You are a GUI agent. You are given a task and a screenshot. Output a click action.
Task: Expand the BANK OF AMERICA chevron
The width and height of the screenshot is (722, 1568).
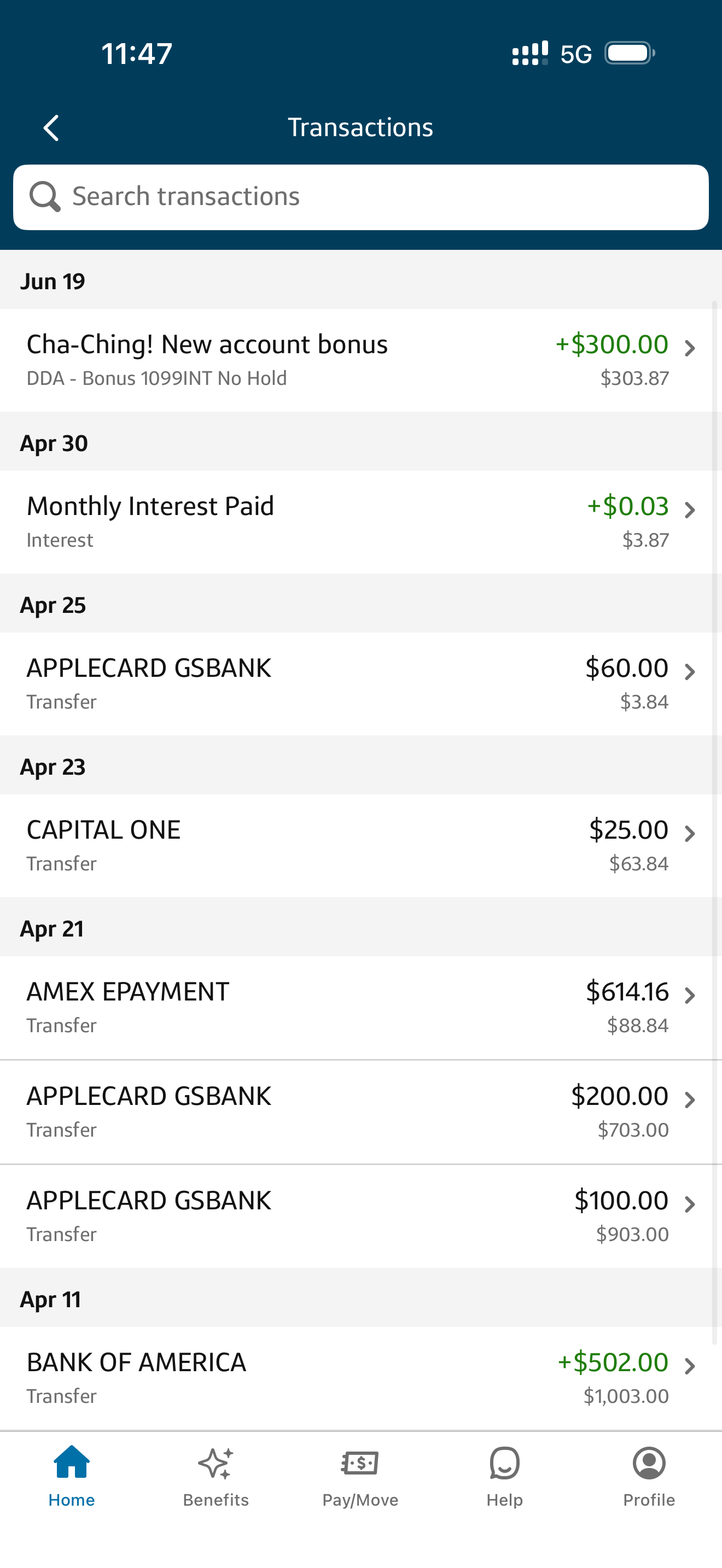click(x=690, y=1366)
